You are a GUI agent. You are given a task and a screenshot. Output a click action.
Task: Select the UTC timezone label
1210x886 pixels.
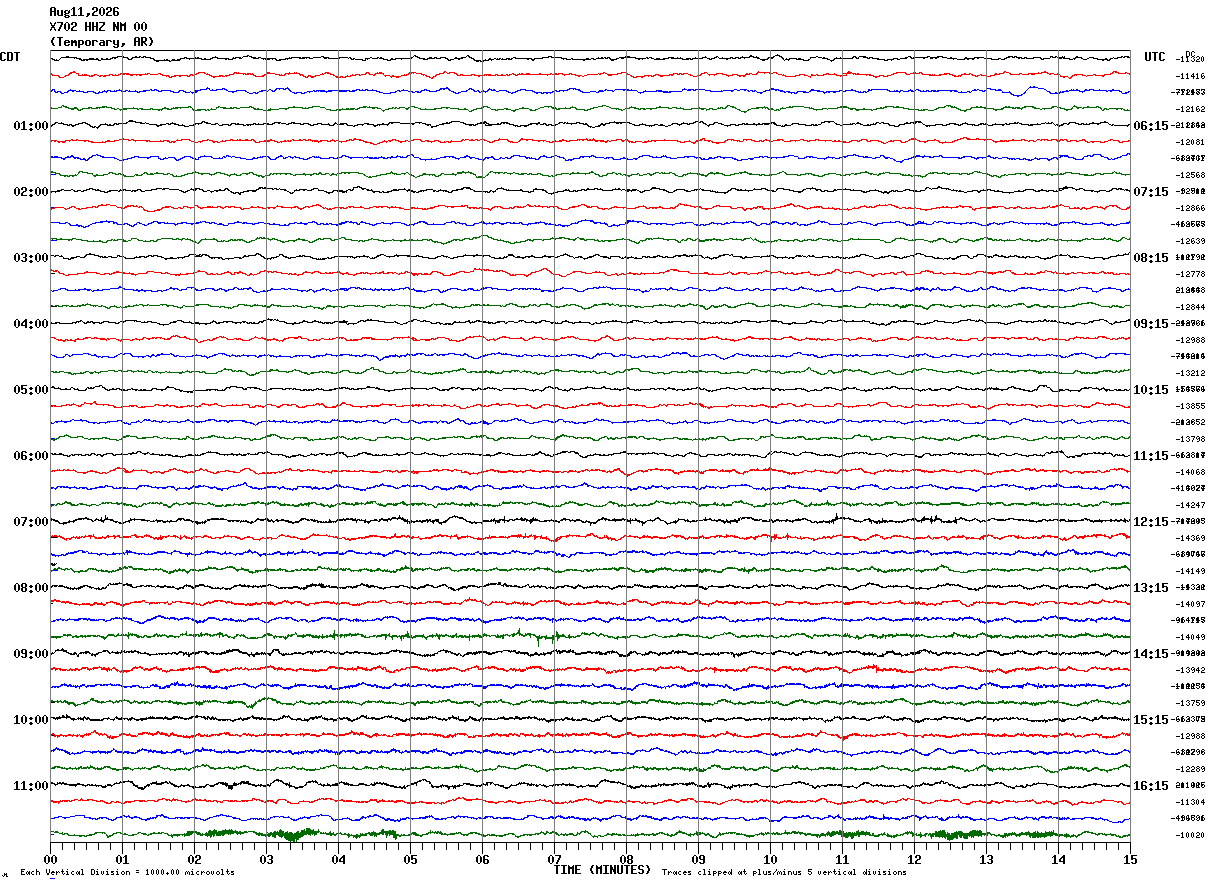(x=1155, y=57)
